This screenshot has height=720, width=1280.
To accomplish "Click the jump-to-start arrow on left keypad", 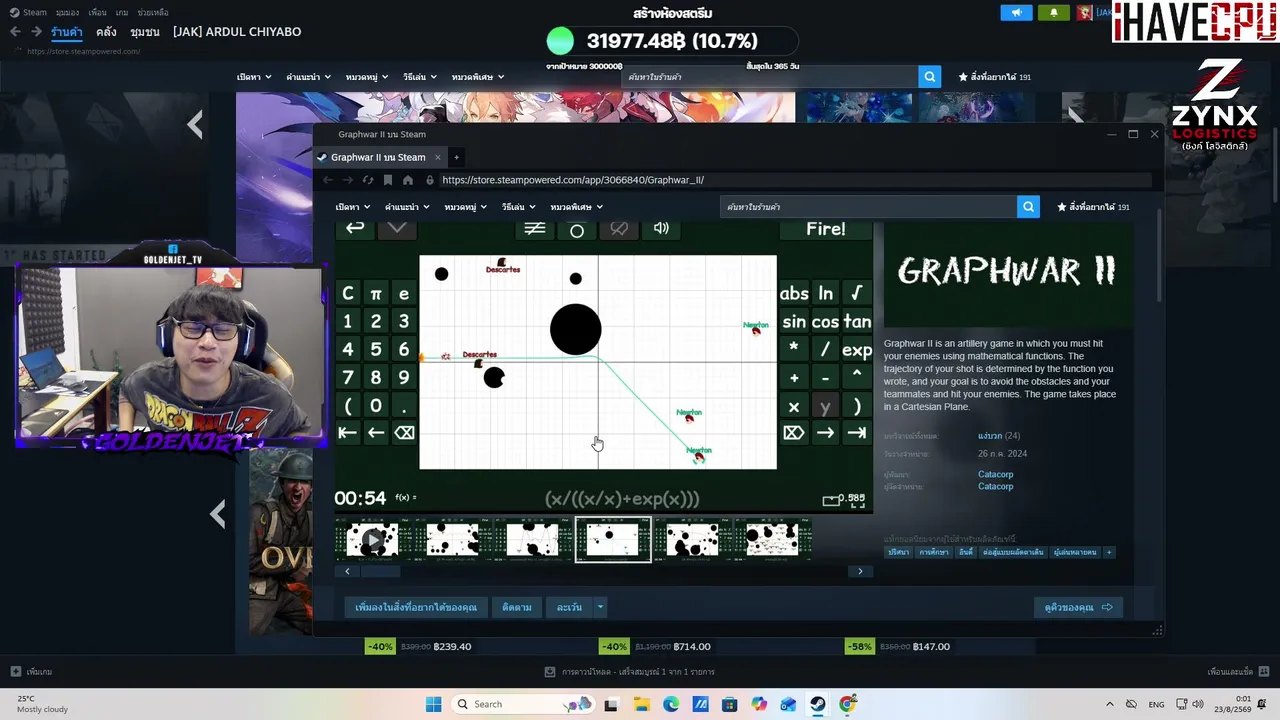I will 347,433.
